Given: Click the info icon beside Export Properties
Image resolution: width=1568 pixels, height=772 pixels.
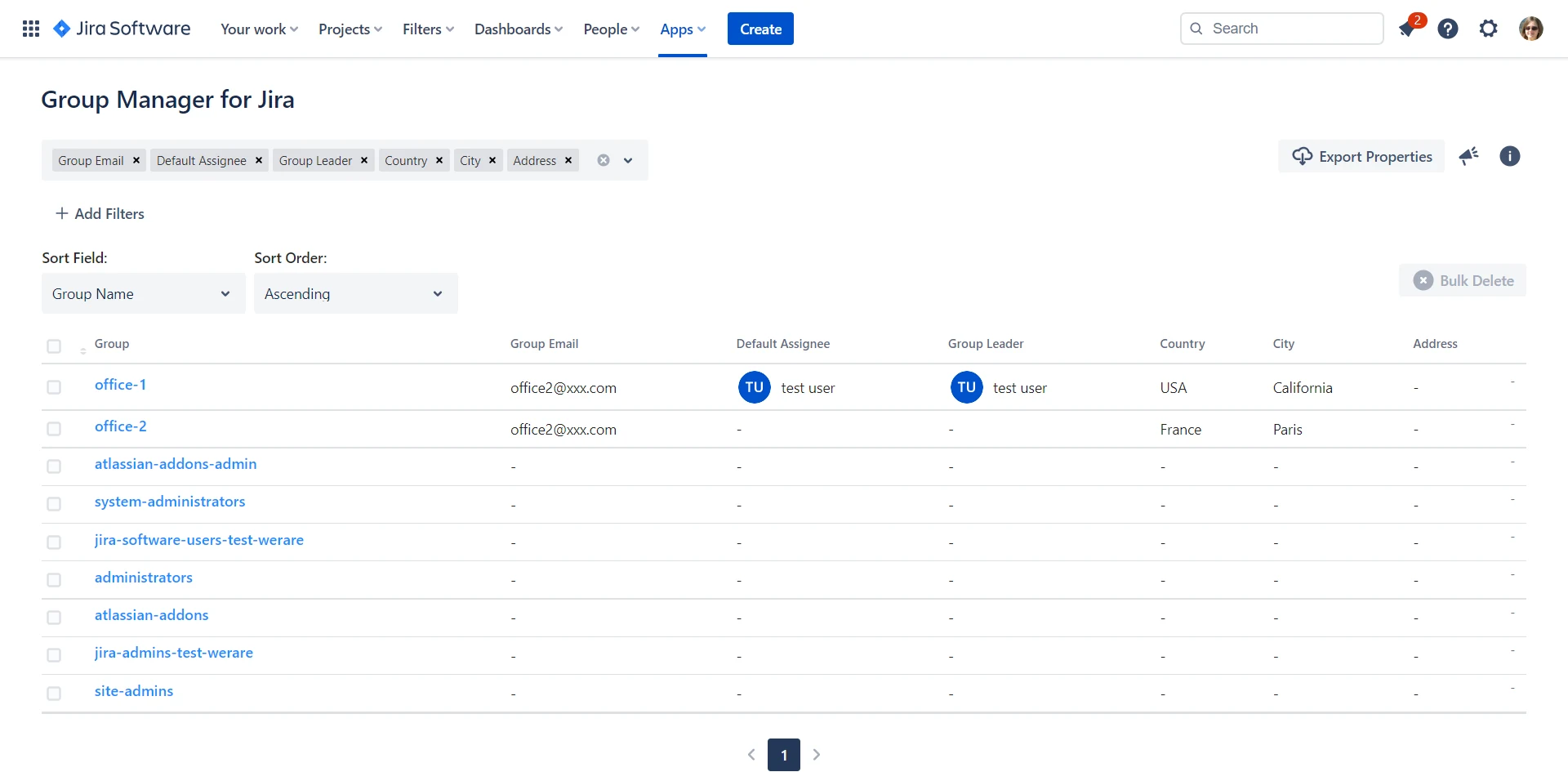Looking at the screenshot, I should pos(1510,156).
